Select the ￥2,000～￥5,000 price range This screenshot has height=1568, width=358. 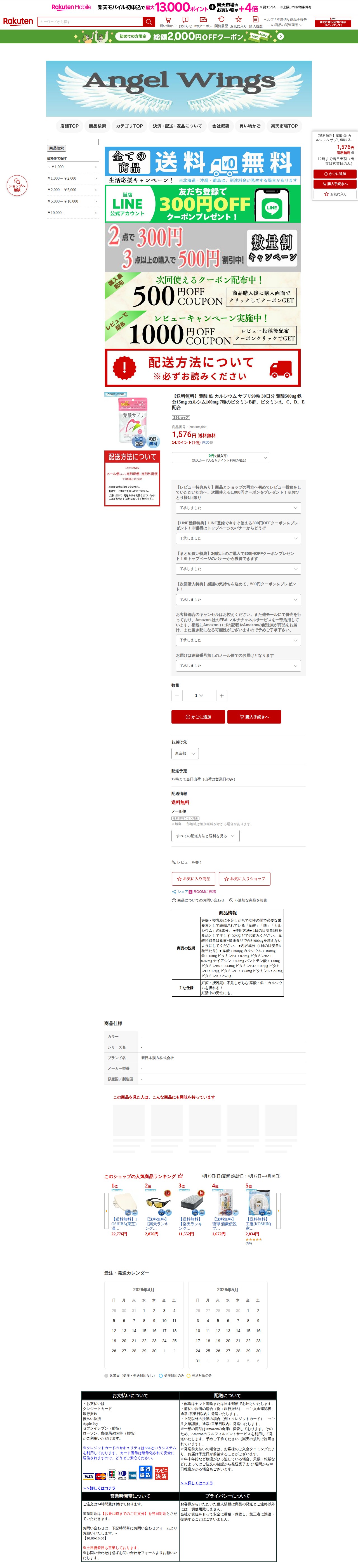(x=72, y=190)
